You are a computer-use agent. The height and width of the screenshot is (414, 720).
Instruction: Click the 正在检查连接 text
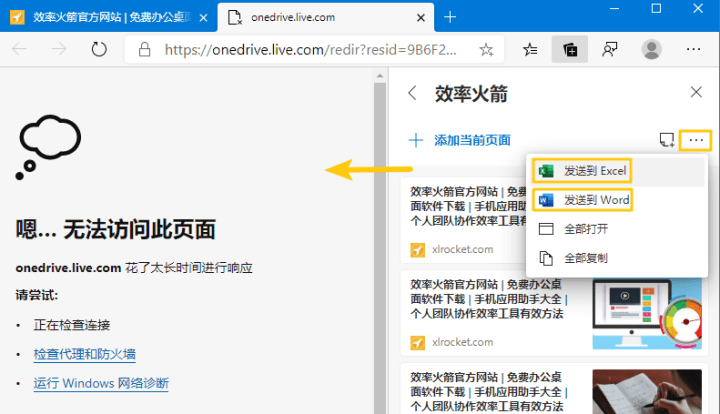point(72,325)
